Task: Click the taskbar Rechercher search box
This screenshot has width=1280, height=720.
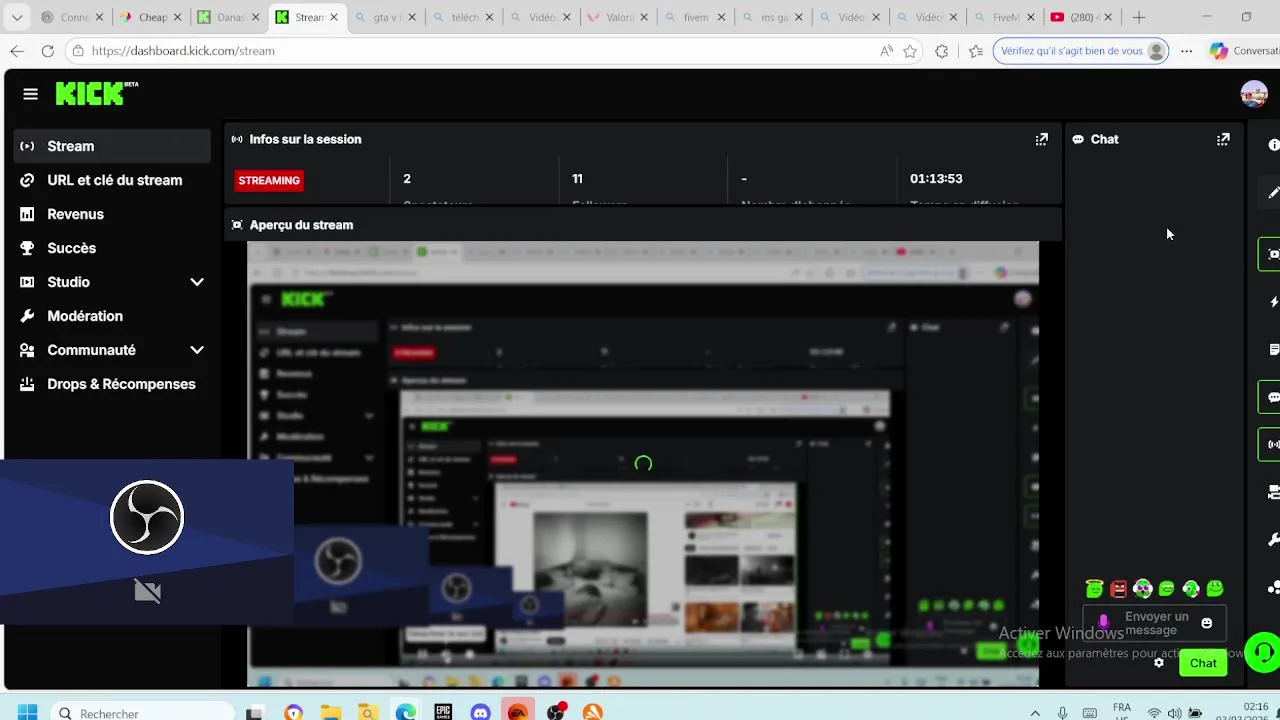Action: coord(140,712)
